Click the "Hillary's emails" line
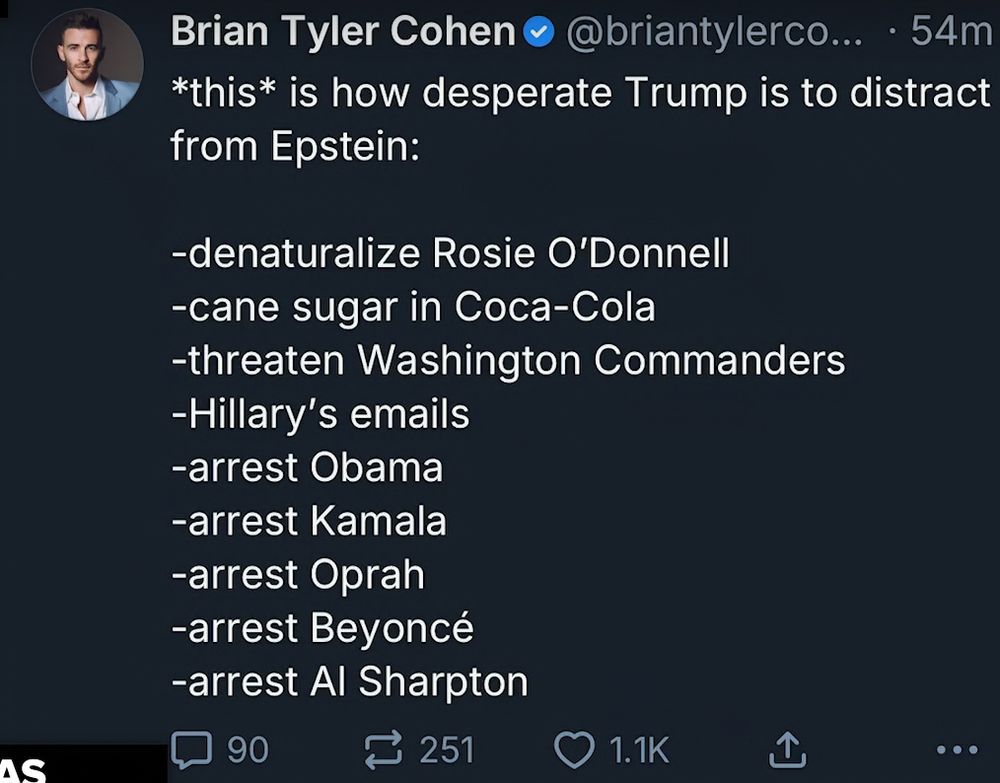This screenshot has height=783, width=1000. coord(320,414)
